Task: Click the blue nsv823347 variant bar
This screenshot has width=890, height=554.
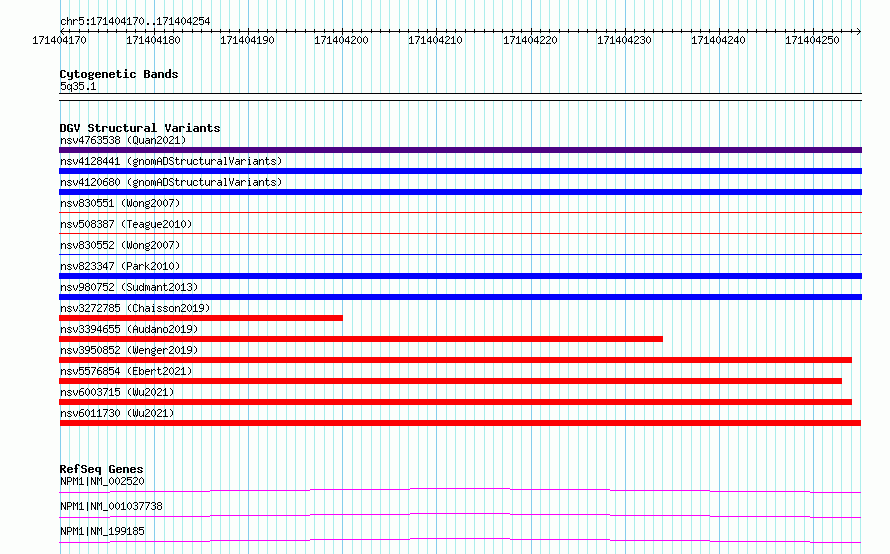Action: pos(460,276)
